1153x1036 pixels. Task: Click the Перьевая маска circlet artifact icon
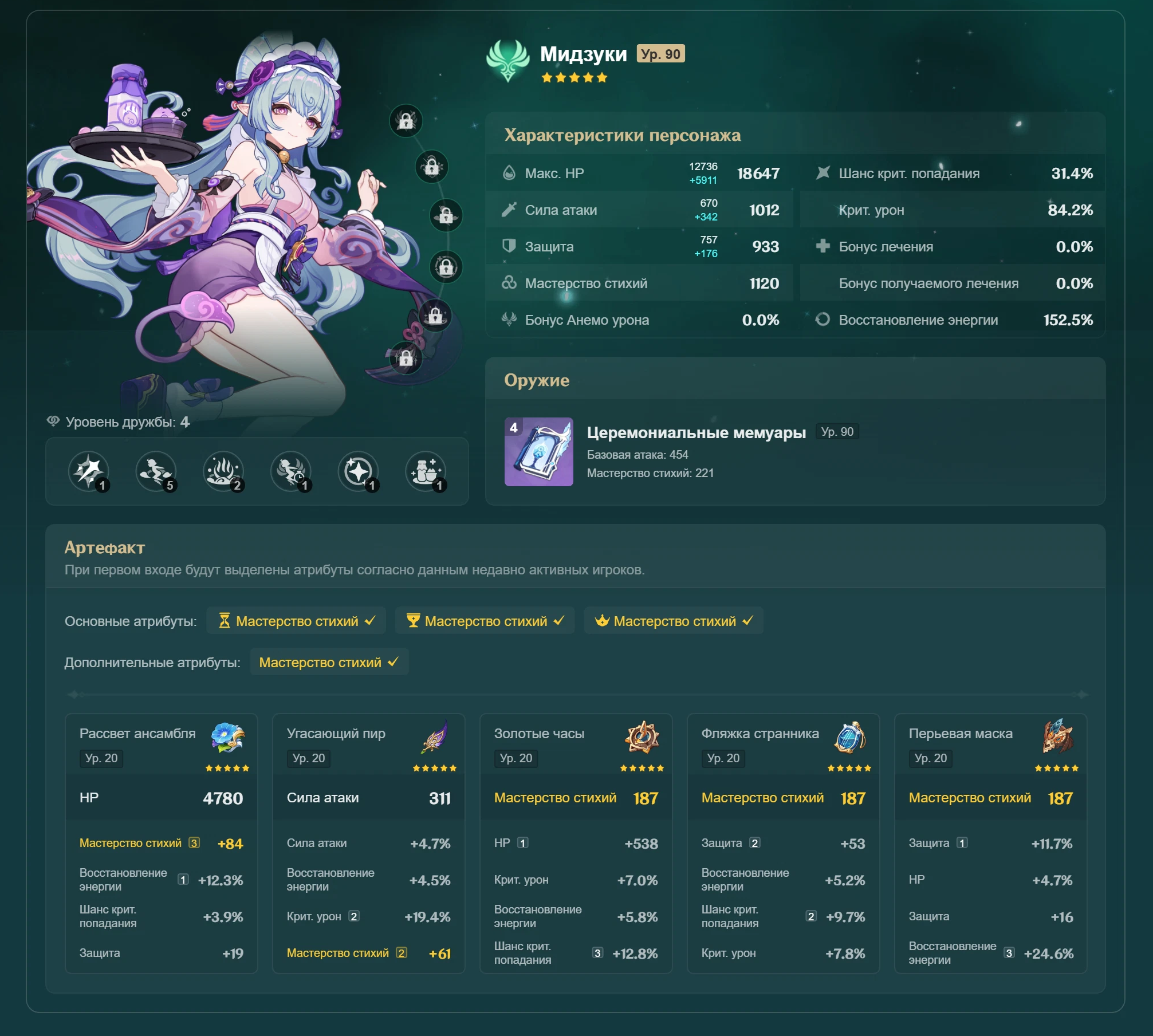1057,737
